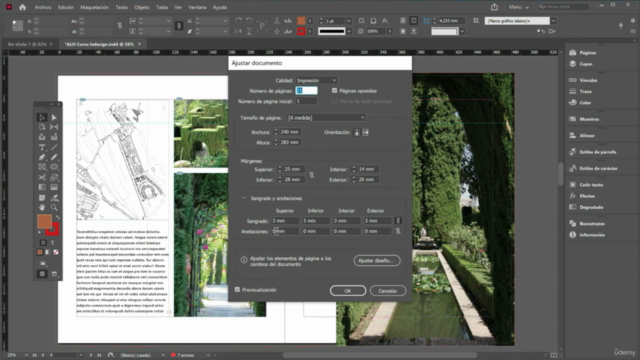Open the Tamaño de página dropdown
640x360 pixels.
326,118
